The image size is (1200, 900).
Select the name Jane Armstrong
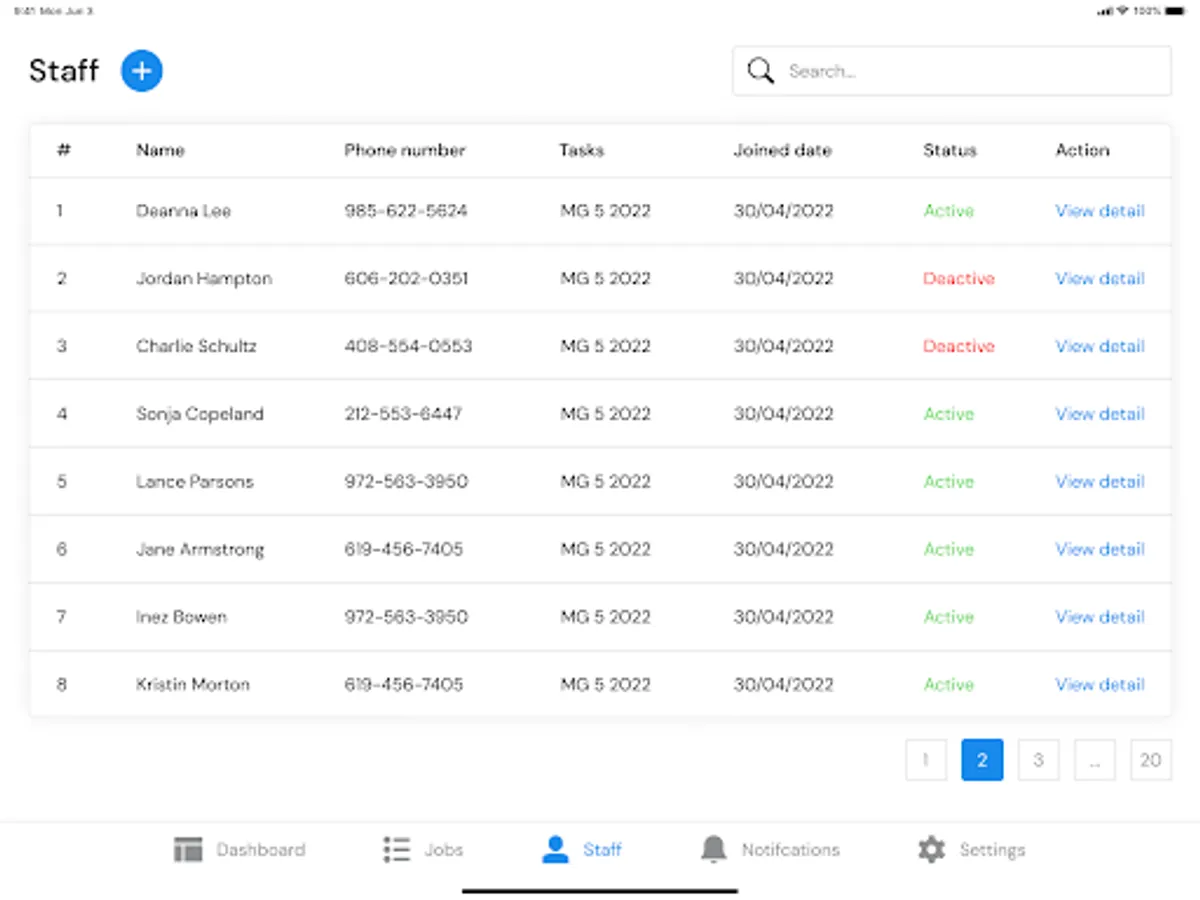[x=201, y=549]
